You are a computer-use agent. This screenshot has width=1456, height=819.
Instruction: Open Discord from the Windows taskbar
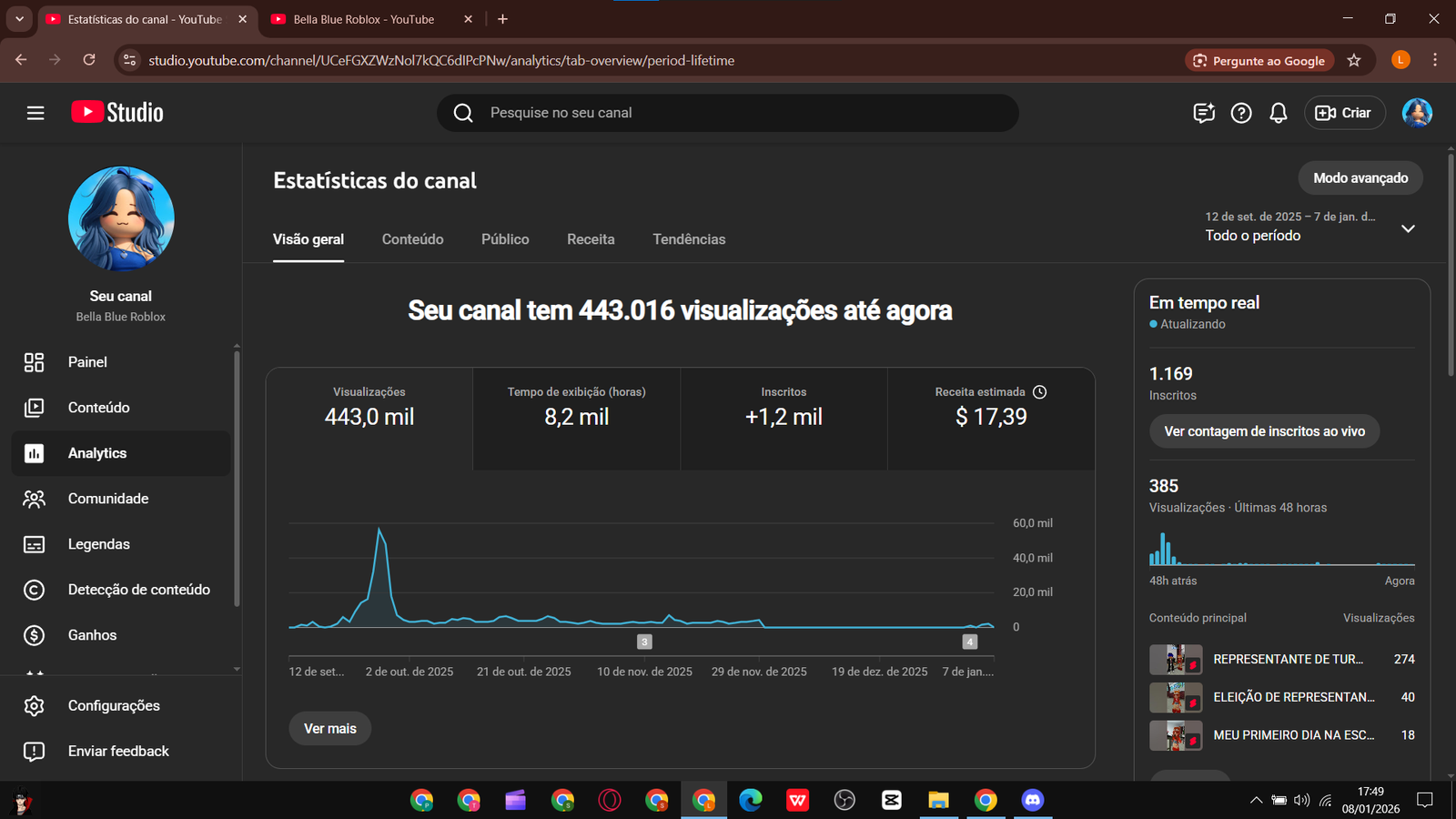1032,800
